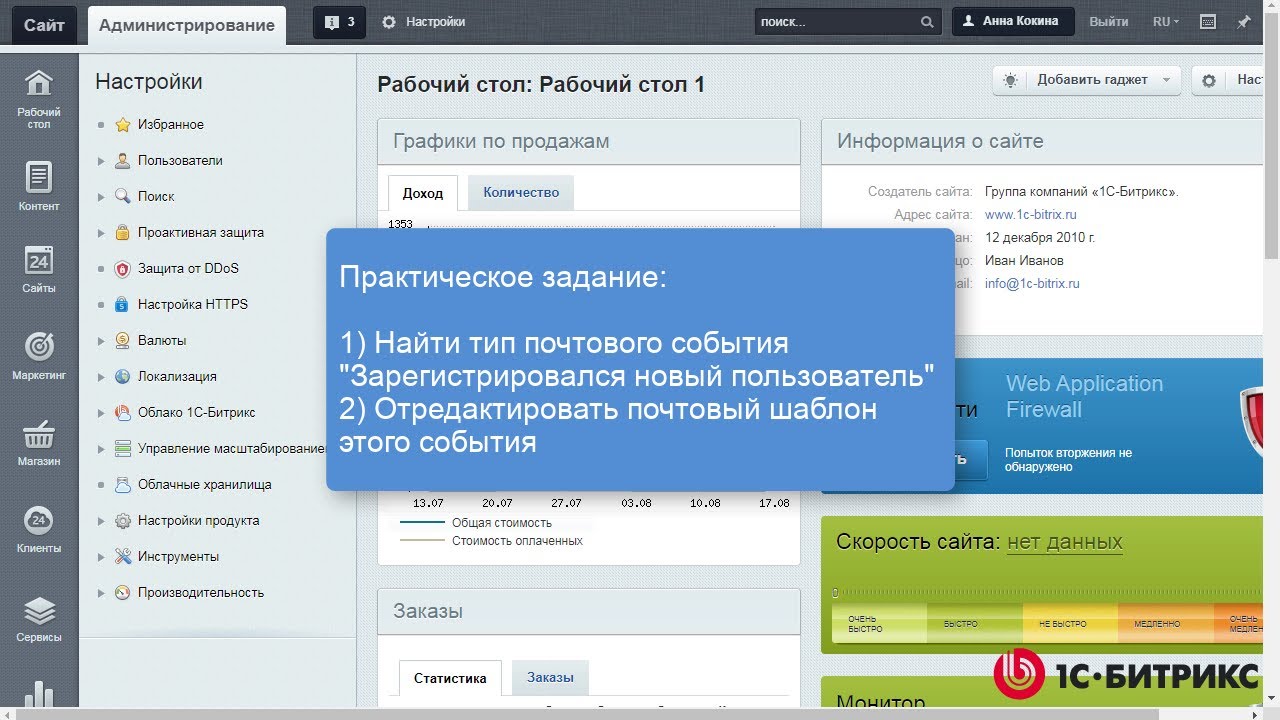Screen dimensions: 1280x720
Task: Open the Анна Кокина user profile
Action: (1013, 21)
